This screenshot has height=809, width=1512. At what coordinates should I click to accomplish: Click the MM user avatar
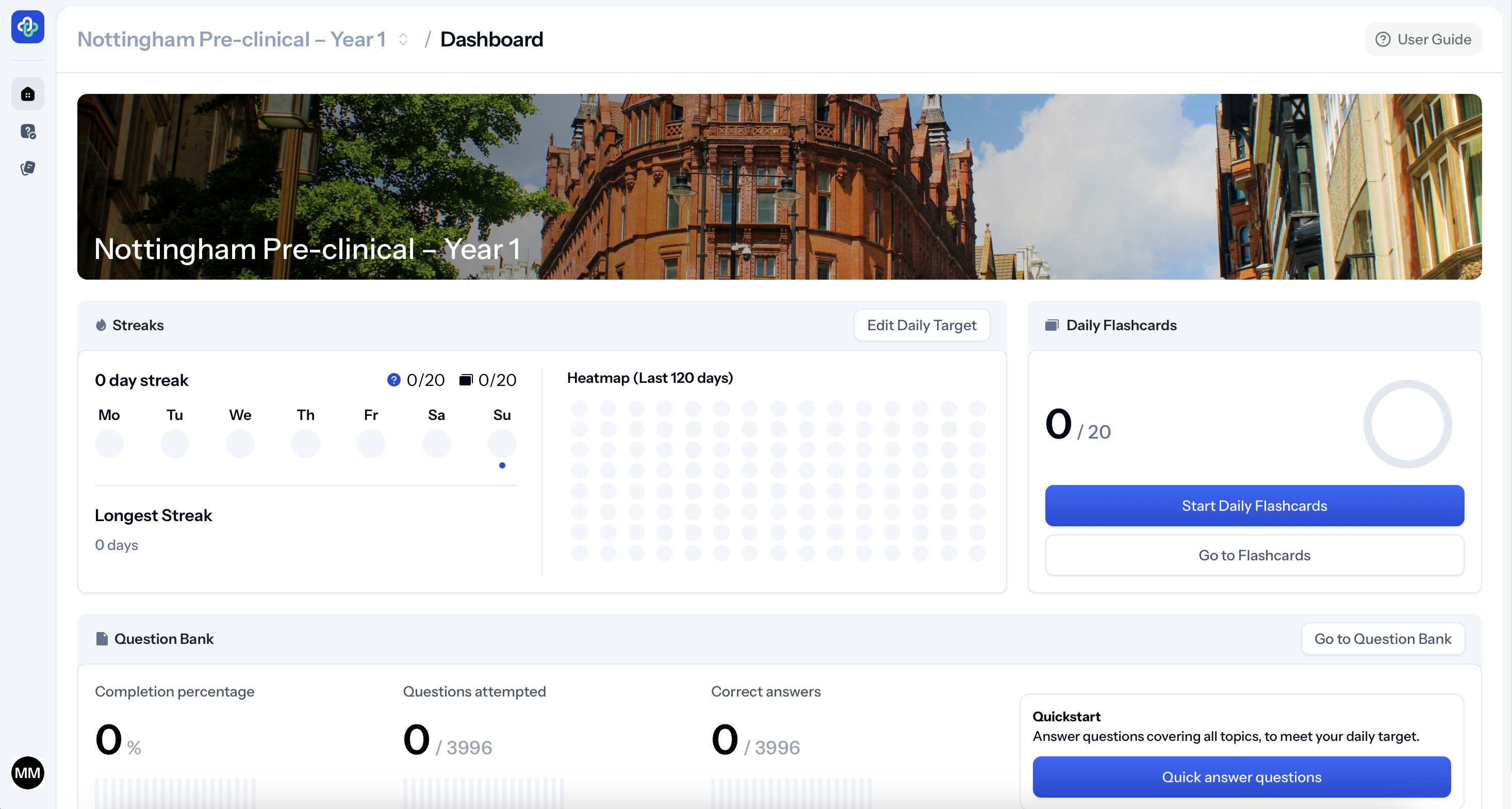(27, 772)
